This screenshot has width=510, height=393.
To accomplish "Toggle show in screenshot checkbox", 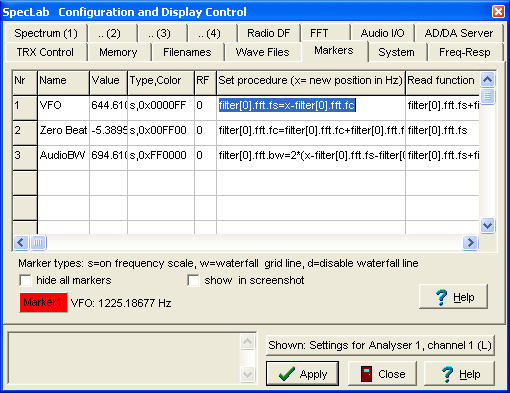I will point(193,280).
